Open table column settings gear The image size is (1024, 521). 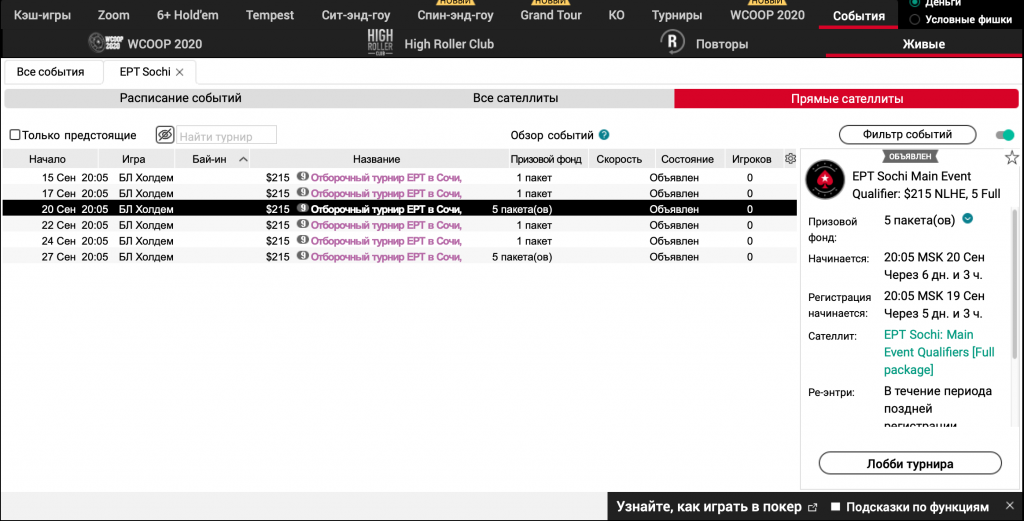[791, 159]
